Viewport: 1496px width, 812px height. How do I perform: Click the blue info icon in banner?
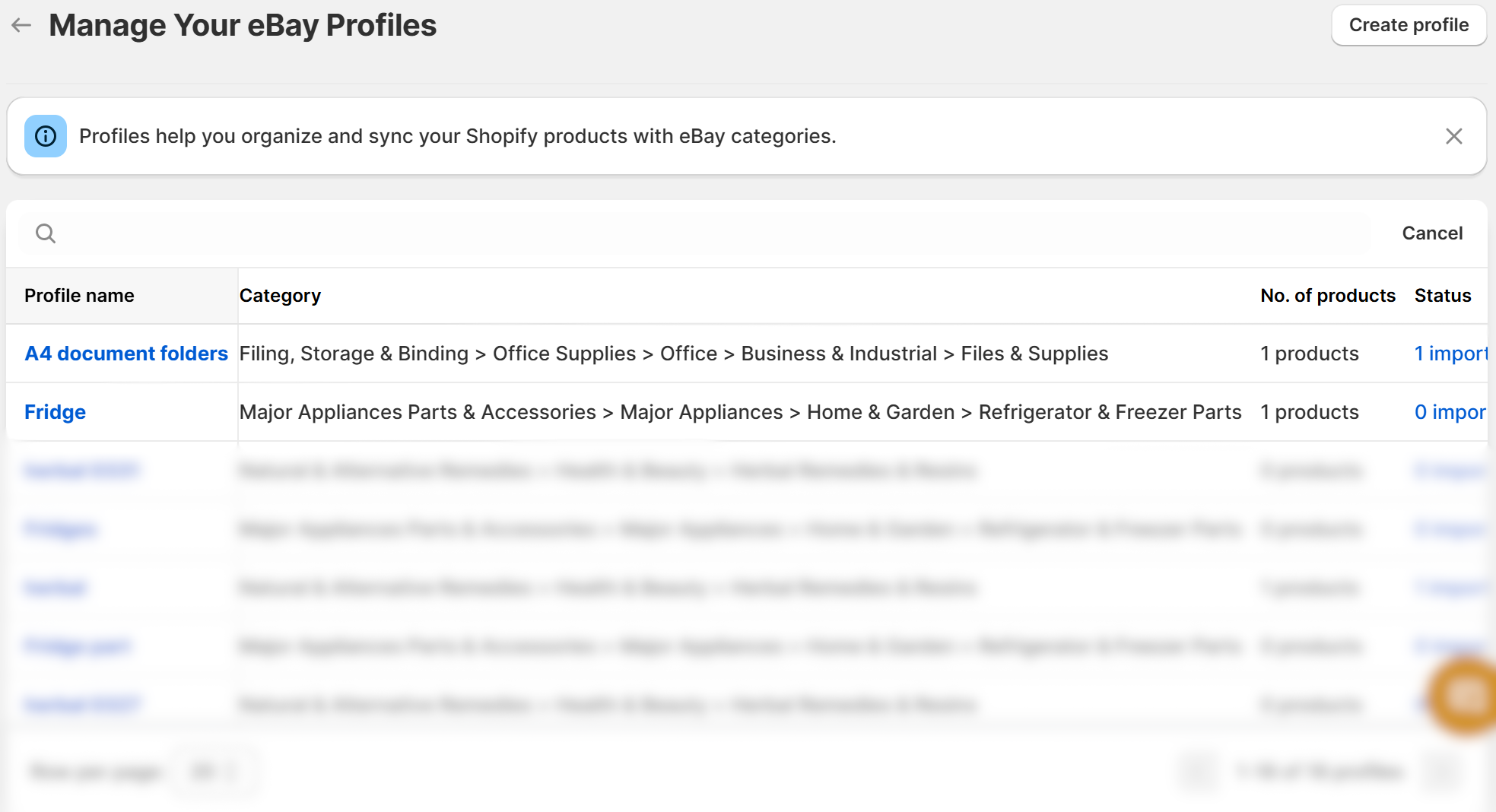click(46, 136)
